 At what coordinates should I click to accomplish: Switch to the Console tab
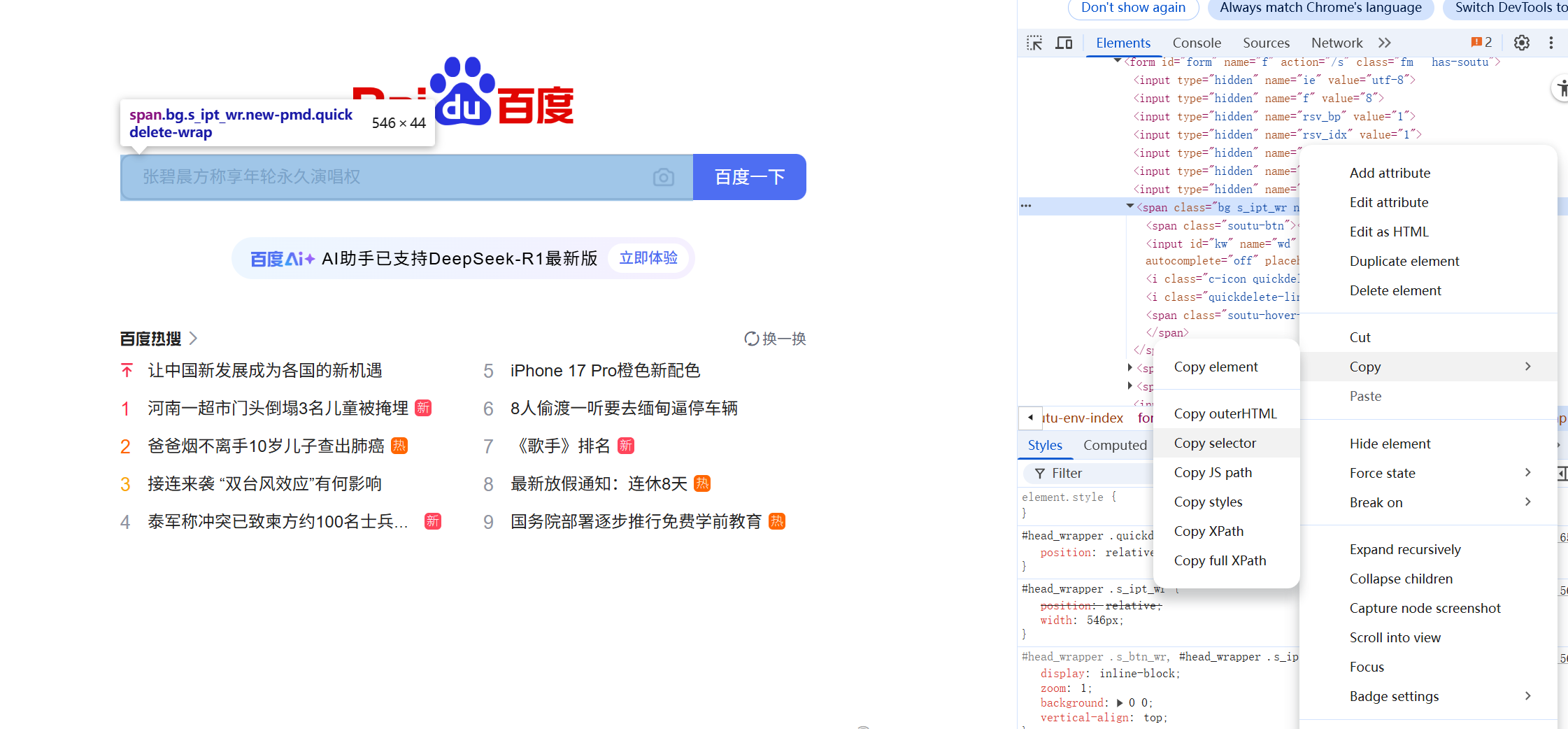point(1197,43)
